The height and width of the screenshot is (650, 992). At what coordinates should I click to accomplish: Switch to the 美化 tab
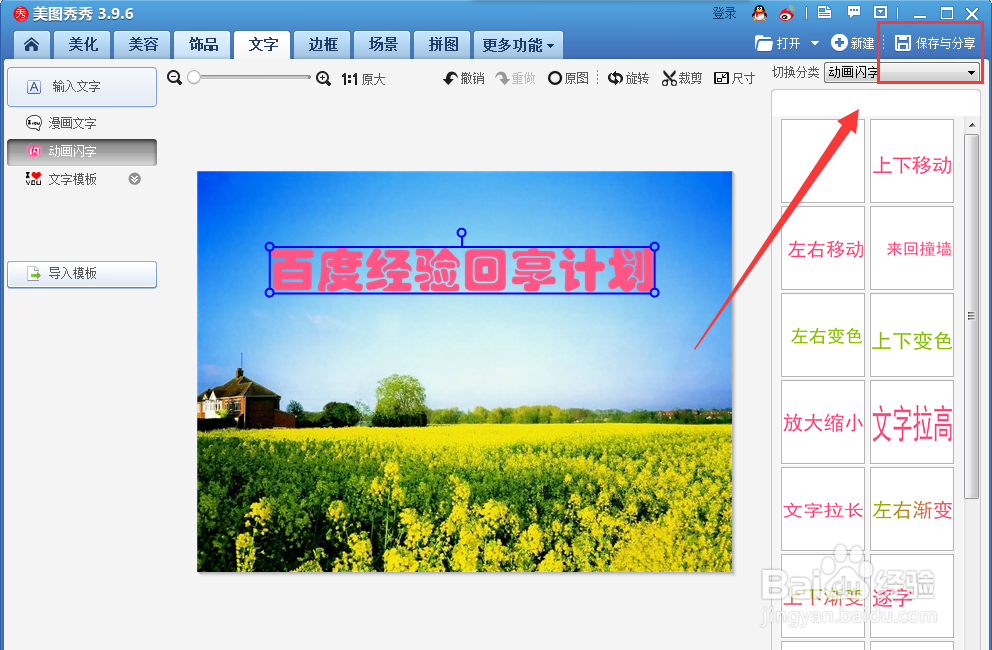(x=83, y=44)
